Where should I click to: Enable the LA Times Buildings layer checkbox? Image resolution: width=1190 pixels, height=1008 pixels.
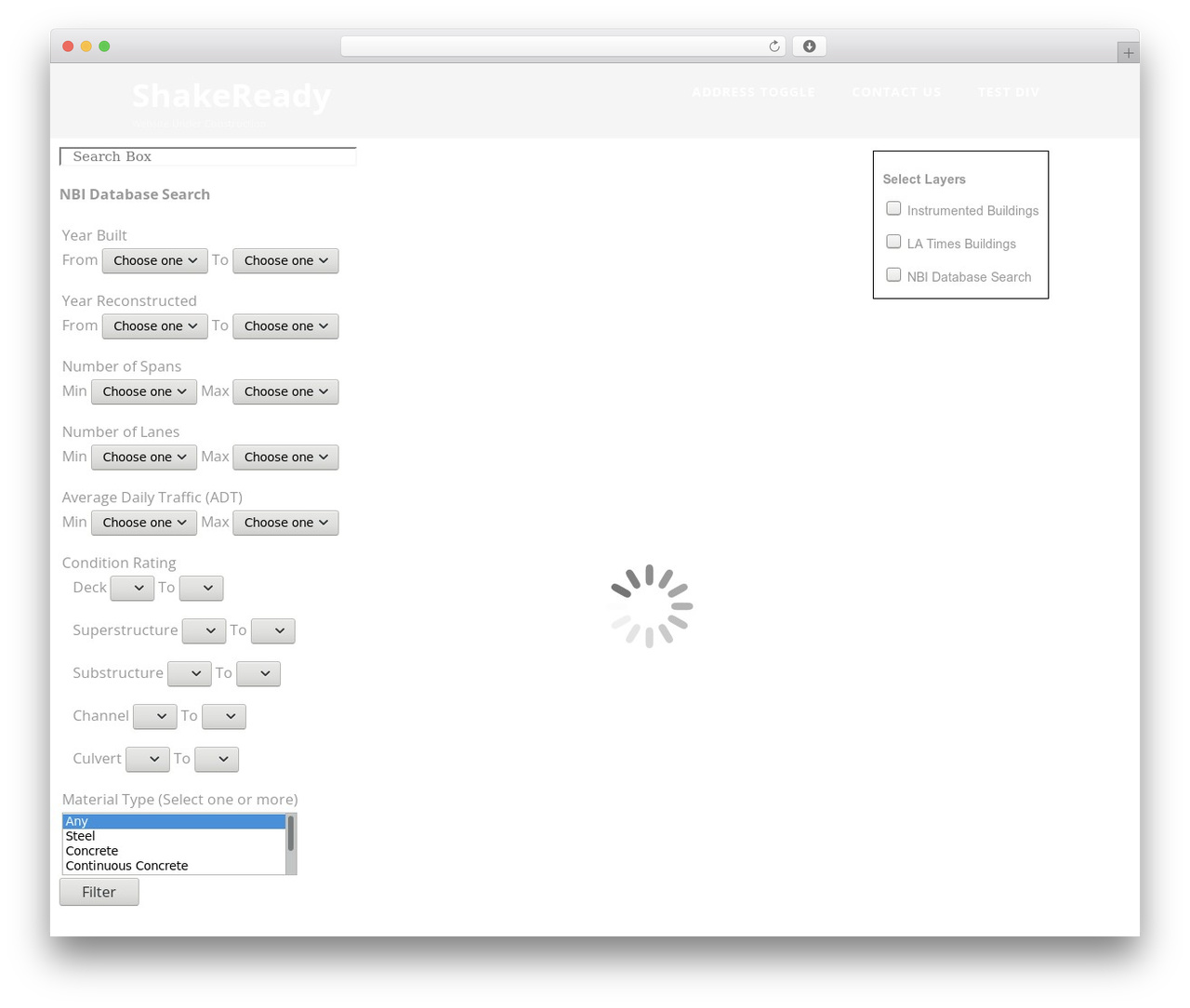click(893, 242)
